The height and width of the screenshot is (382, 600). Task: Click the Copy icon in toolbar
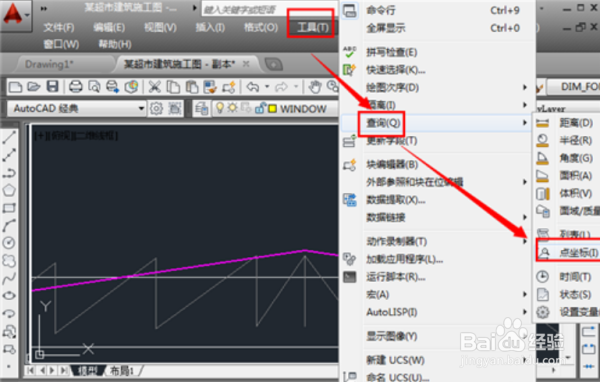tap(173, 87)
